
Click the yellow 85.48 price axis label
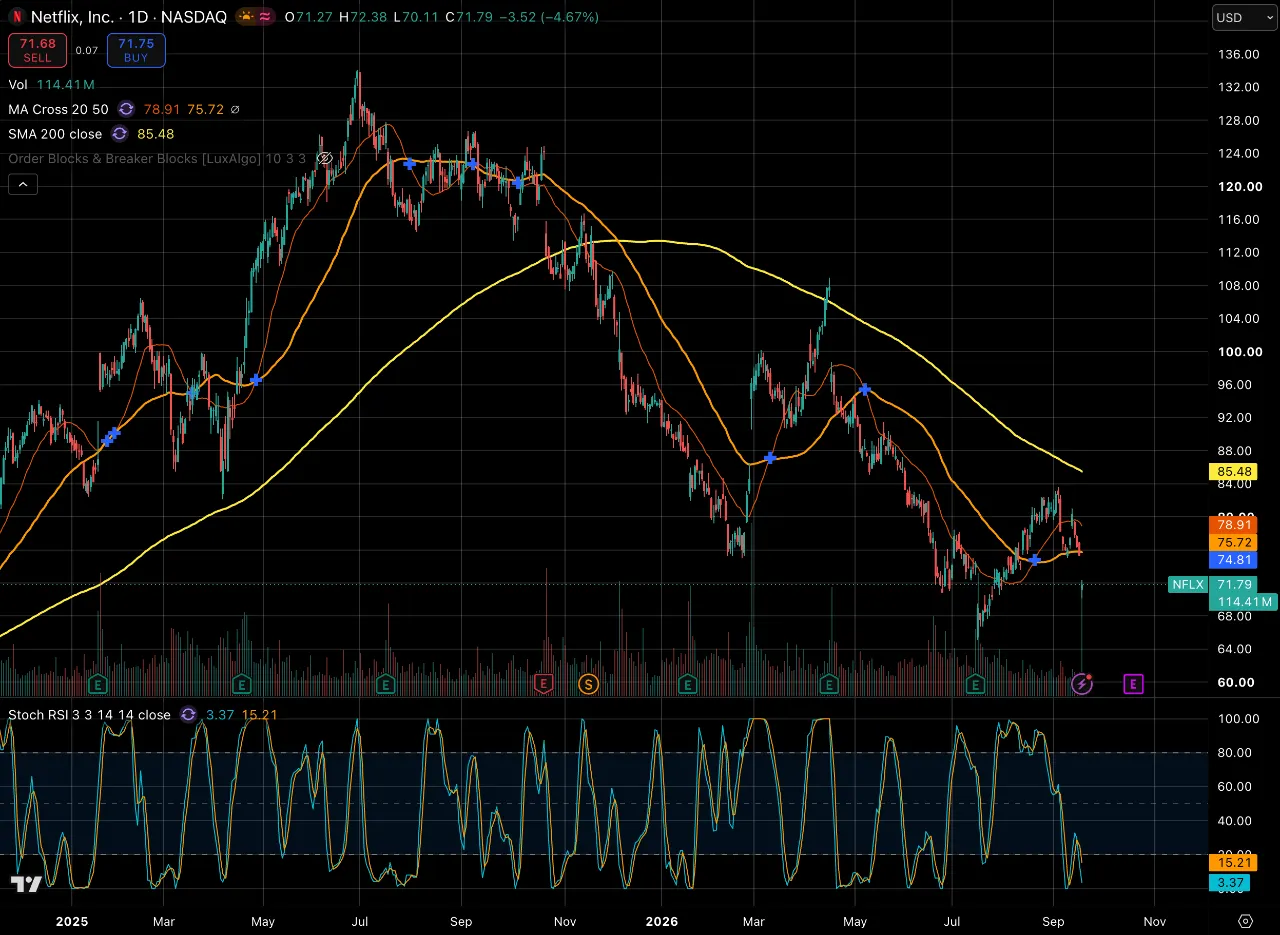pos(1235,471)
